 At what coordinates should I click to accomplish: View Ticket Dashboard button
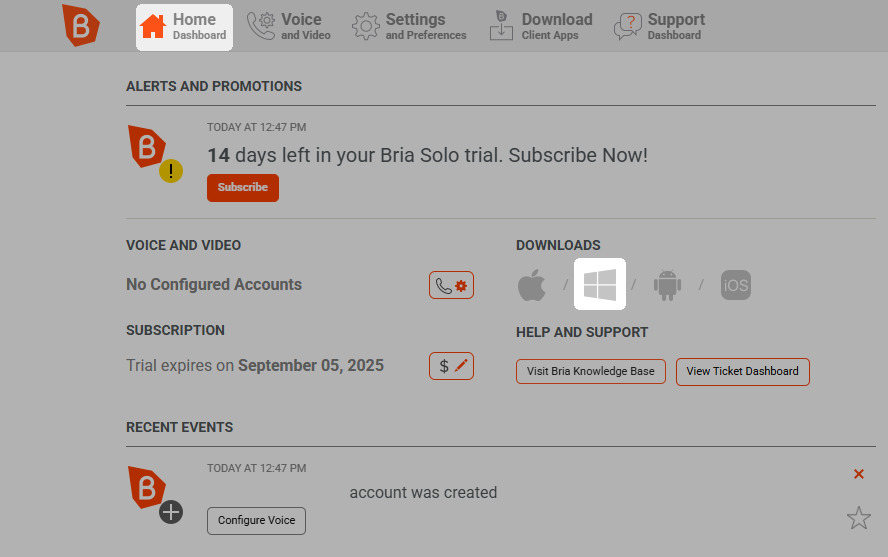coord(742,371)
